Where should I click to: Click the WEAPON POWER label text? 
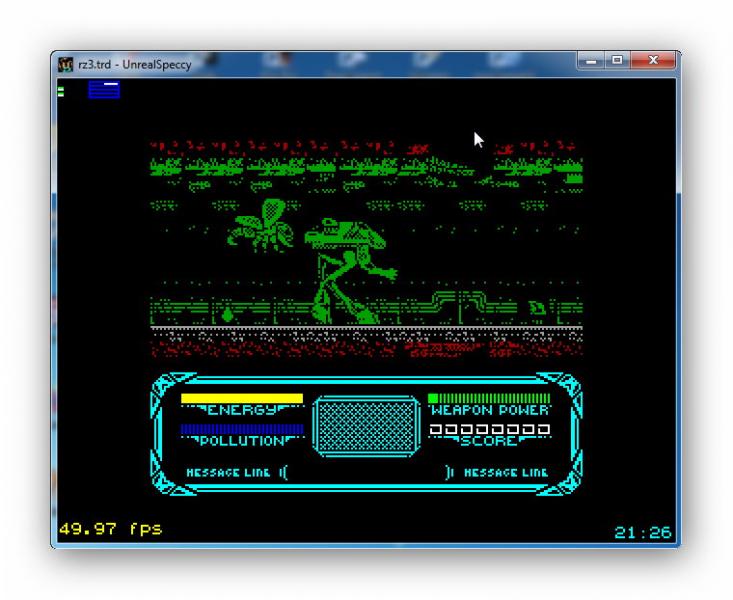[x=489, y=410]
